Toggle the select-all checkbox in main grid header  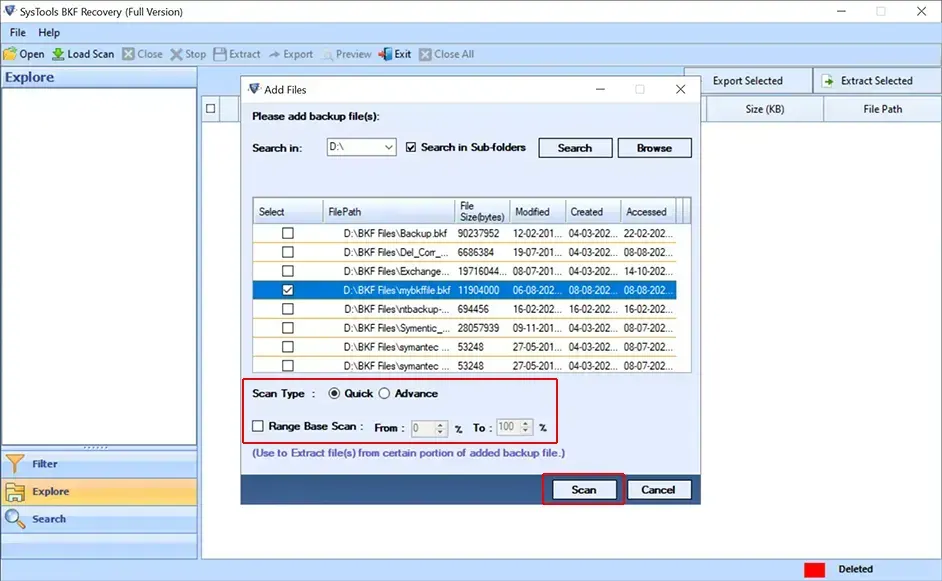click(x=210, y=109)
